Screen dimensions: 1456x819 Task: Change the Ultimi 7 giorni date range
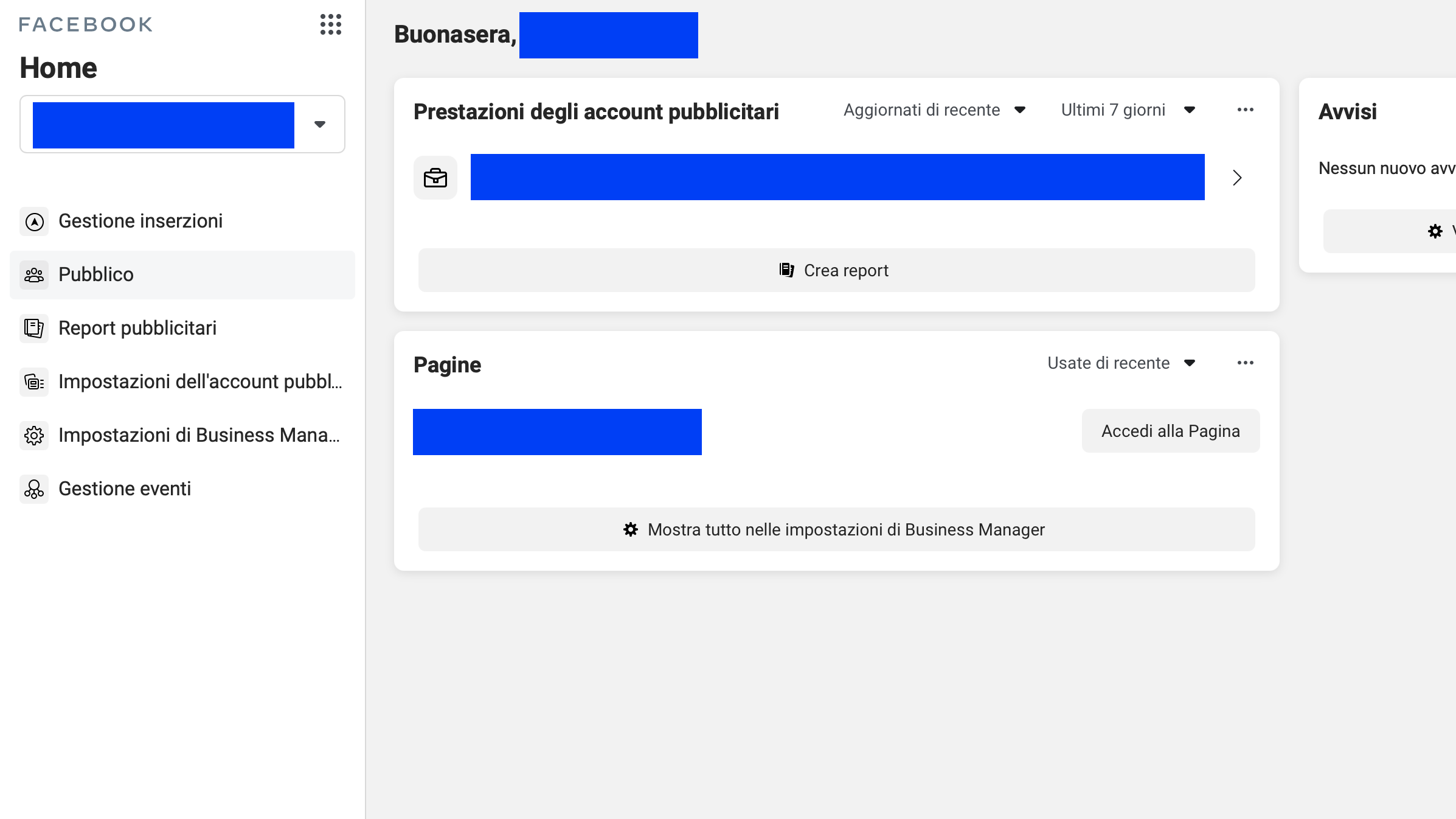click(x=1128, y=110)
